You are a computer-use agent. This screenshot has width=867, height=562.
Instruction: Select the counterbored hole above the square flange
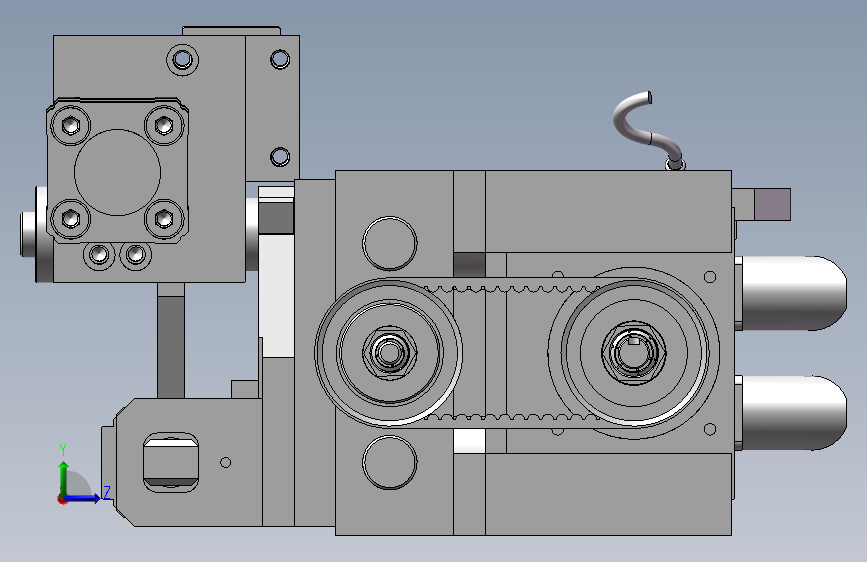[182, 59]
